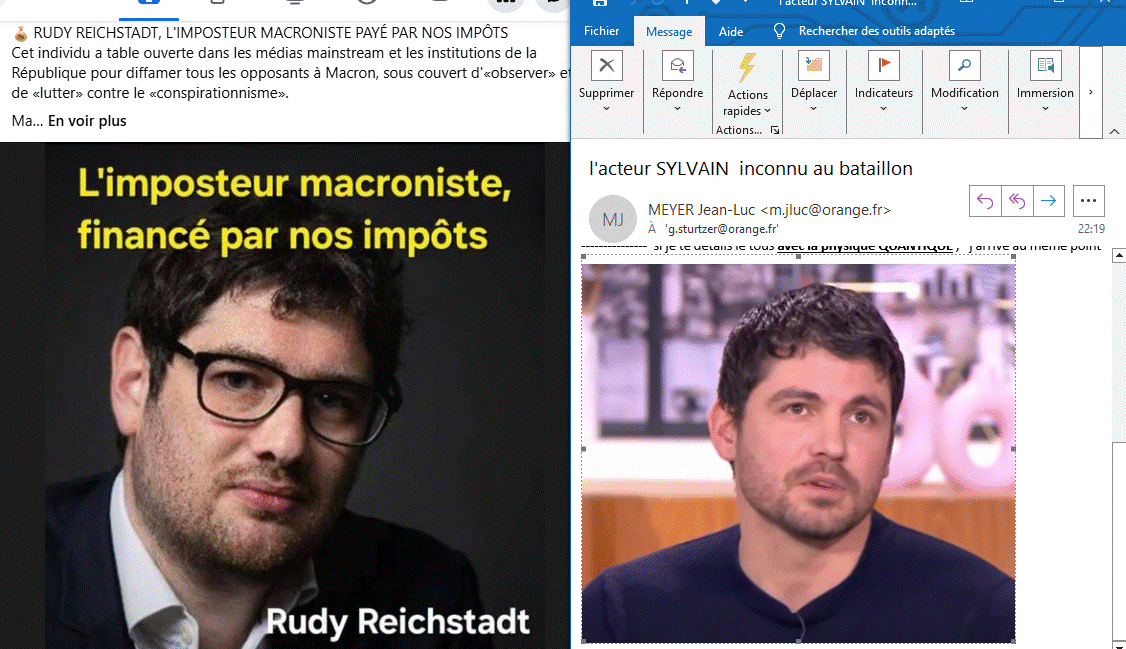Click the Indicateurs red flag icon
The width and height of the screenshot is (1126, 649).
(x=883, y=66)
